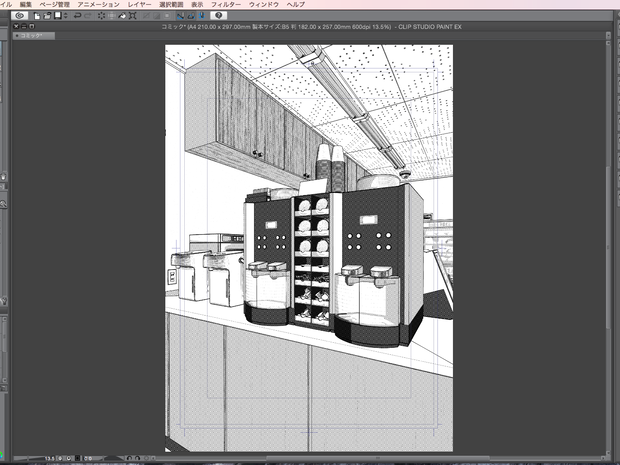Open the ページ管理 menu
The height and width of the screenshot is (465, 620).
pyautogui.click(x=55, y=4)
